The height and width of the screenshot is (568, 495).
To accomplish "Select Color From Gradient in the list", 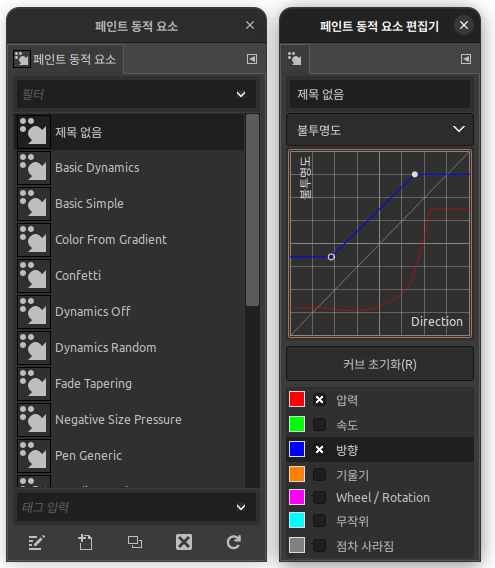I will tap(130, 240).
